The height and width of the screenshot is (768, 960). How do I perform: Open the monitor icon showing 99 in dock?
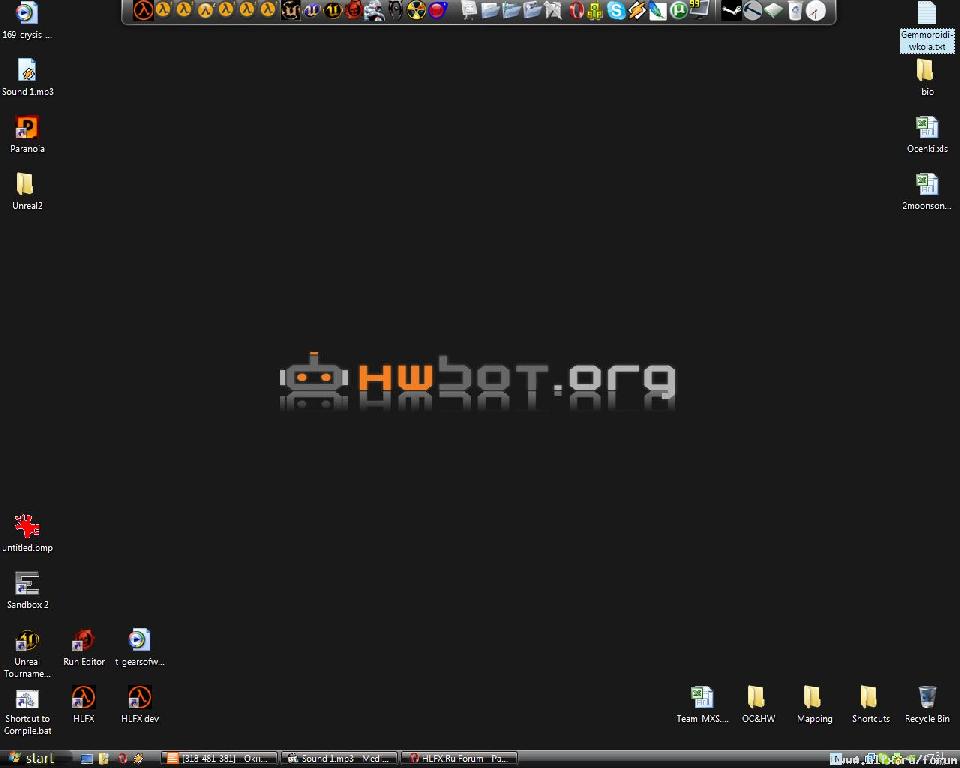pos(699,9)
